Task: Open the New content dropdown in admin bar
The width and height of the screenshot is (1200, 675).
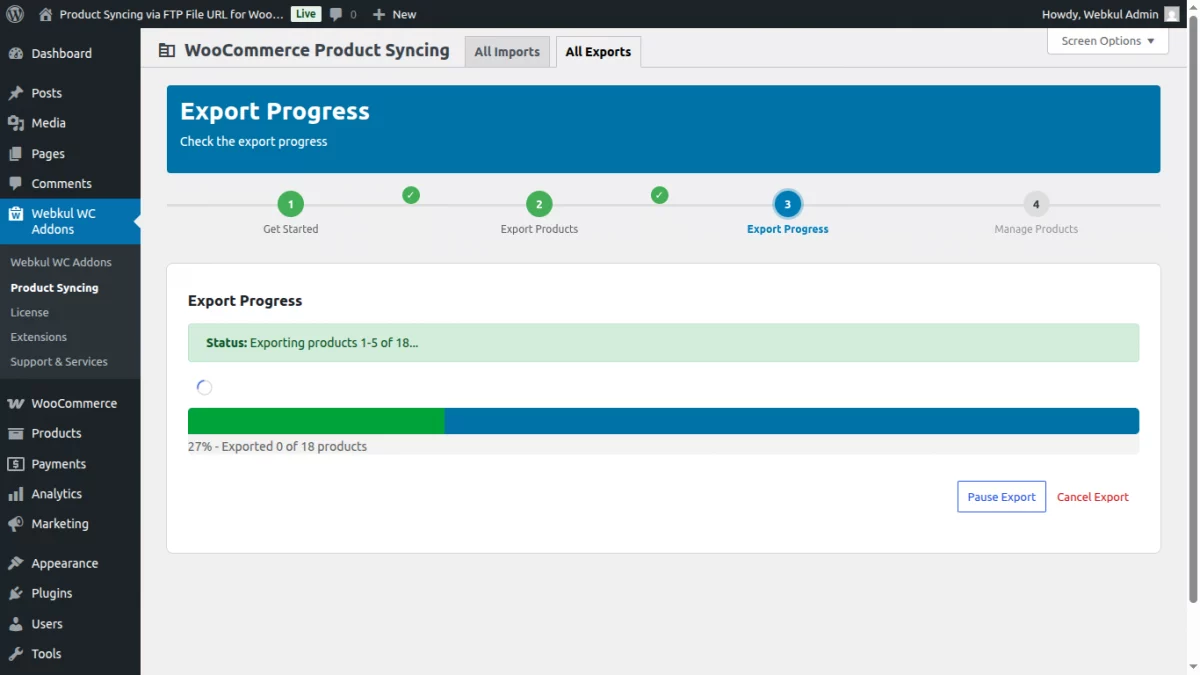Action: coord(394,13)
